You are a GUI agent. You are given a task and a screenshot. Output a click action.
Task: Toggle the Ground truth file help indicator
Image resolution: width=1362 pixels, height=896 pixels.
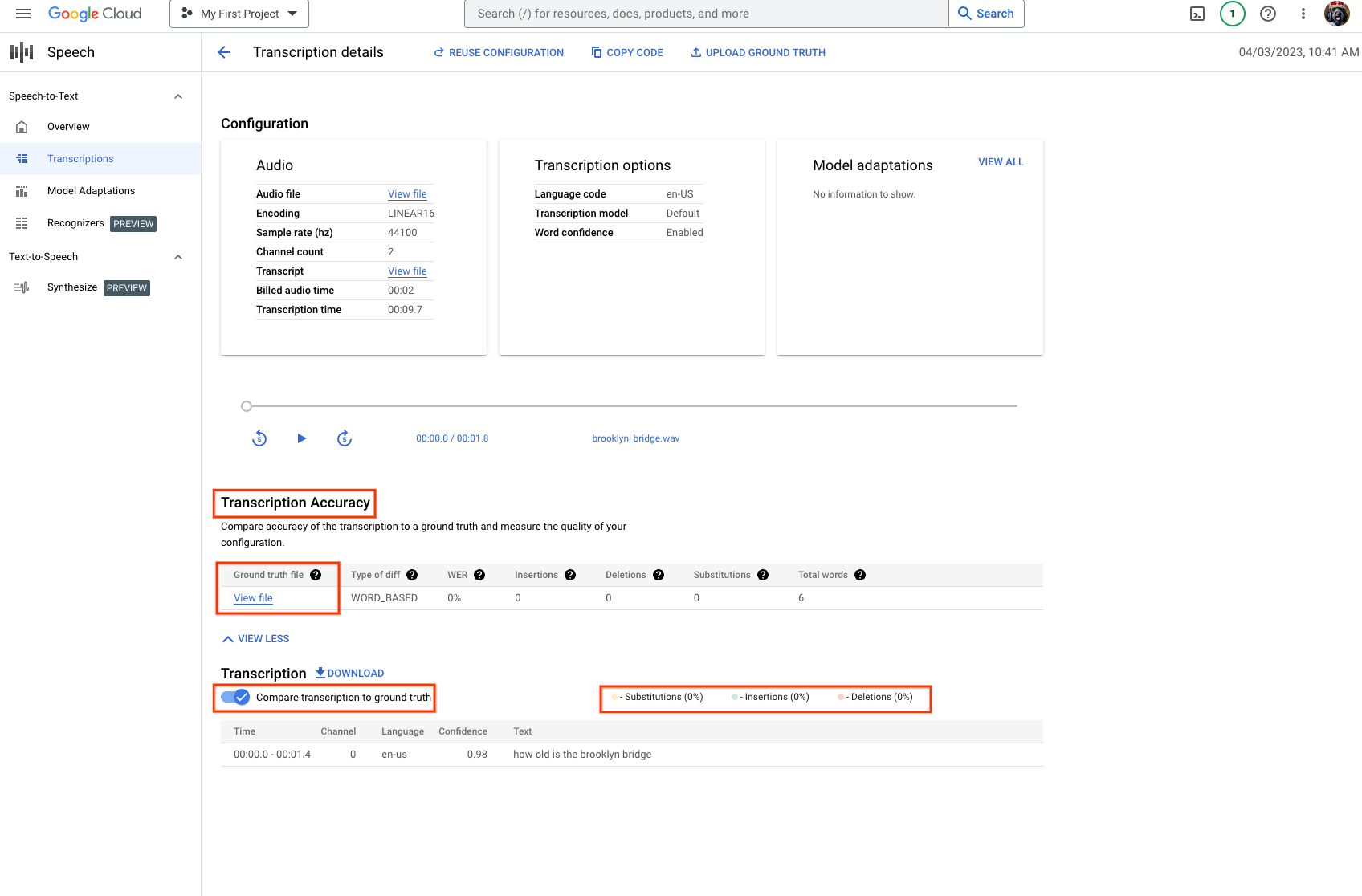(x=316, y=575)
